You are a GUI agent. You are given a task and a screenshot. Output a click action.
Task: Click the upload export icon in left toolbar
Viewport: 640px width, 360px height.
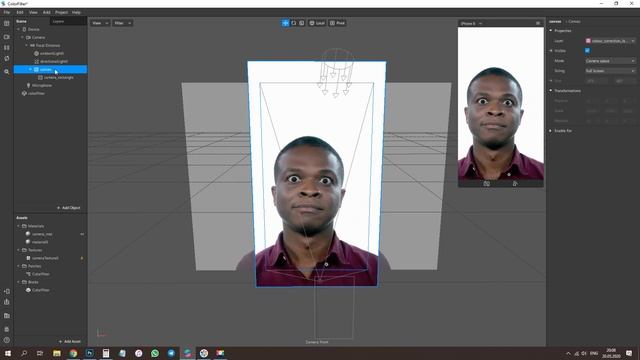(x=7, y=302)
